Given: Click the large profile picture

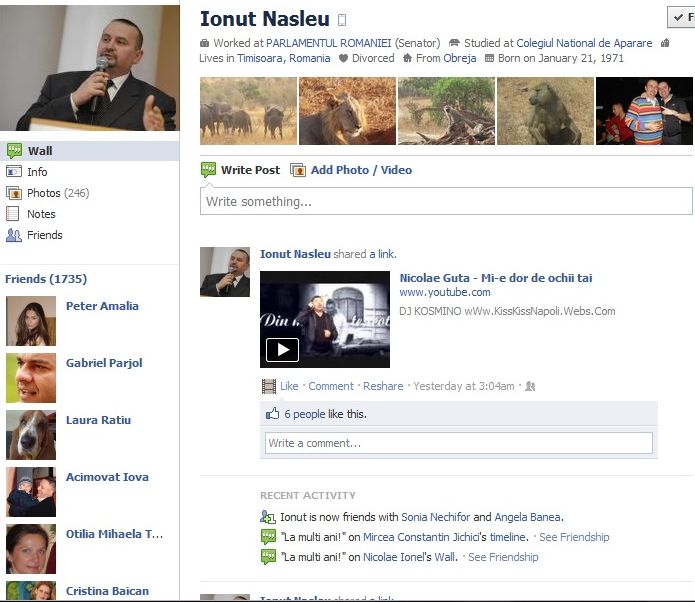Looking at the screenshot, I should pos(90,68).
